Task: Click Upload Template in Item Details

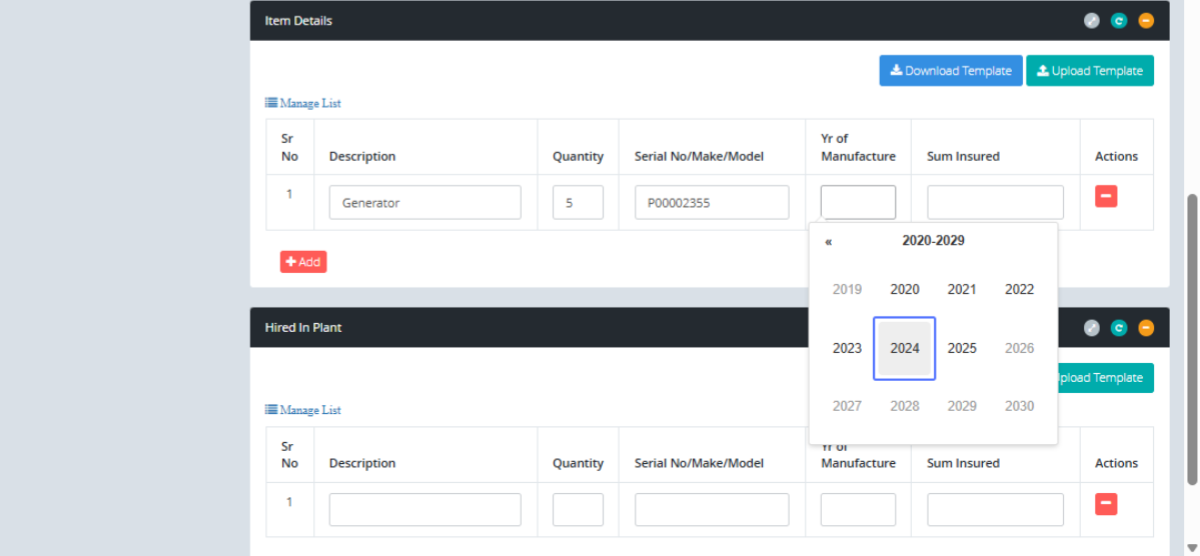Action: 1089,71
